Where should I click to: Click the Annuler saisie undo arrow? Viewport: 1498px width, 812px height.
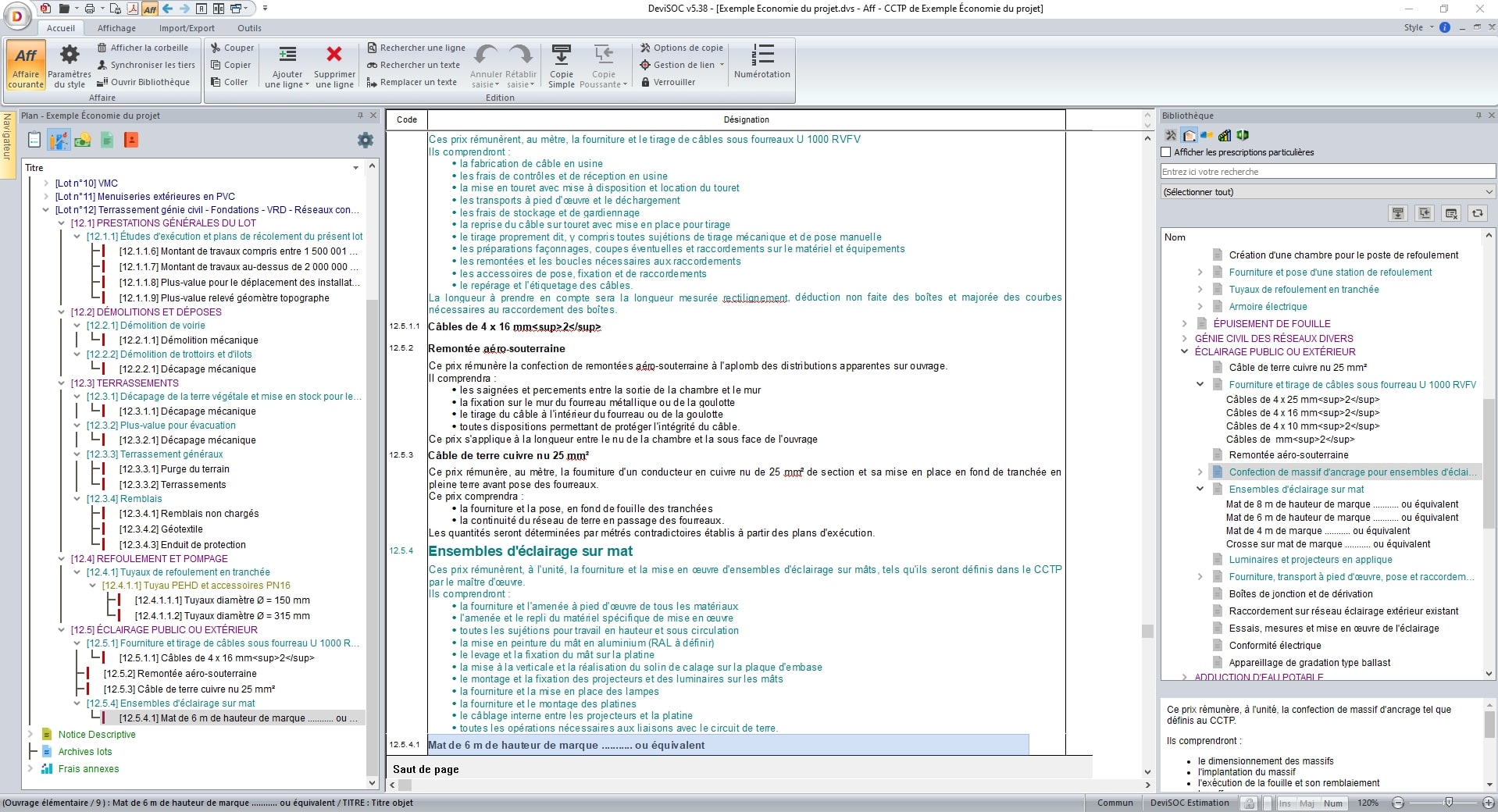486,55
